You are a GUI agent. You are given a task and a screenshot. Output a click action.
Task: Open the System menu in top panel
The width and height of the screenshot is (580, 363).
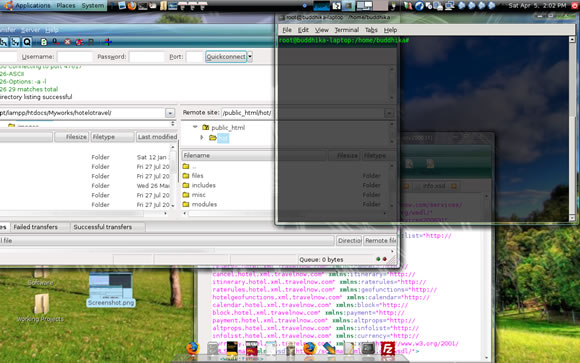tap(92, 6)
